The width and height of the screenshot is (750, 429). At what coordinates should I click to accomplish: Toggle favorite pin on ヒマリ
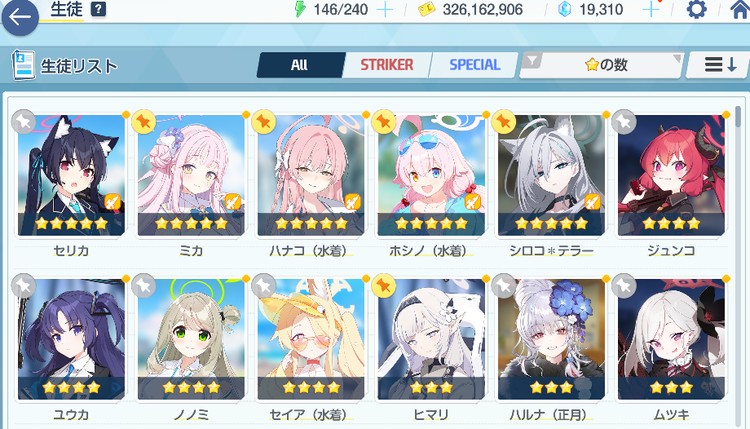tap(384, 286)
